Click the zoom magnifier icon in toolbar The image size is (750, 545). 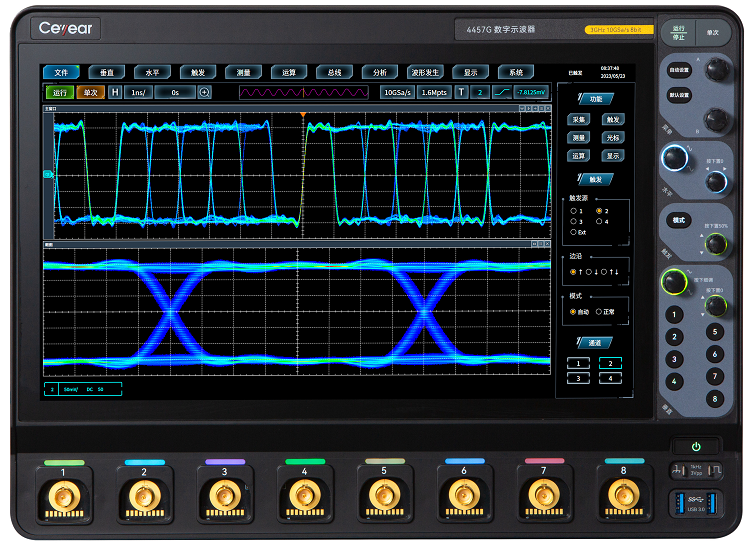(205, 92)
